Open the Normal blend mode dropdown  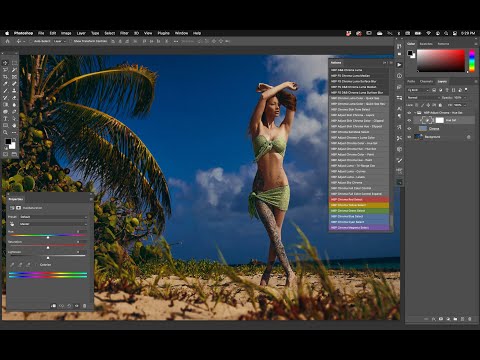point(423,98)
